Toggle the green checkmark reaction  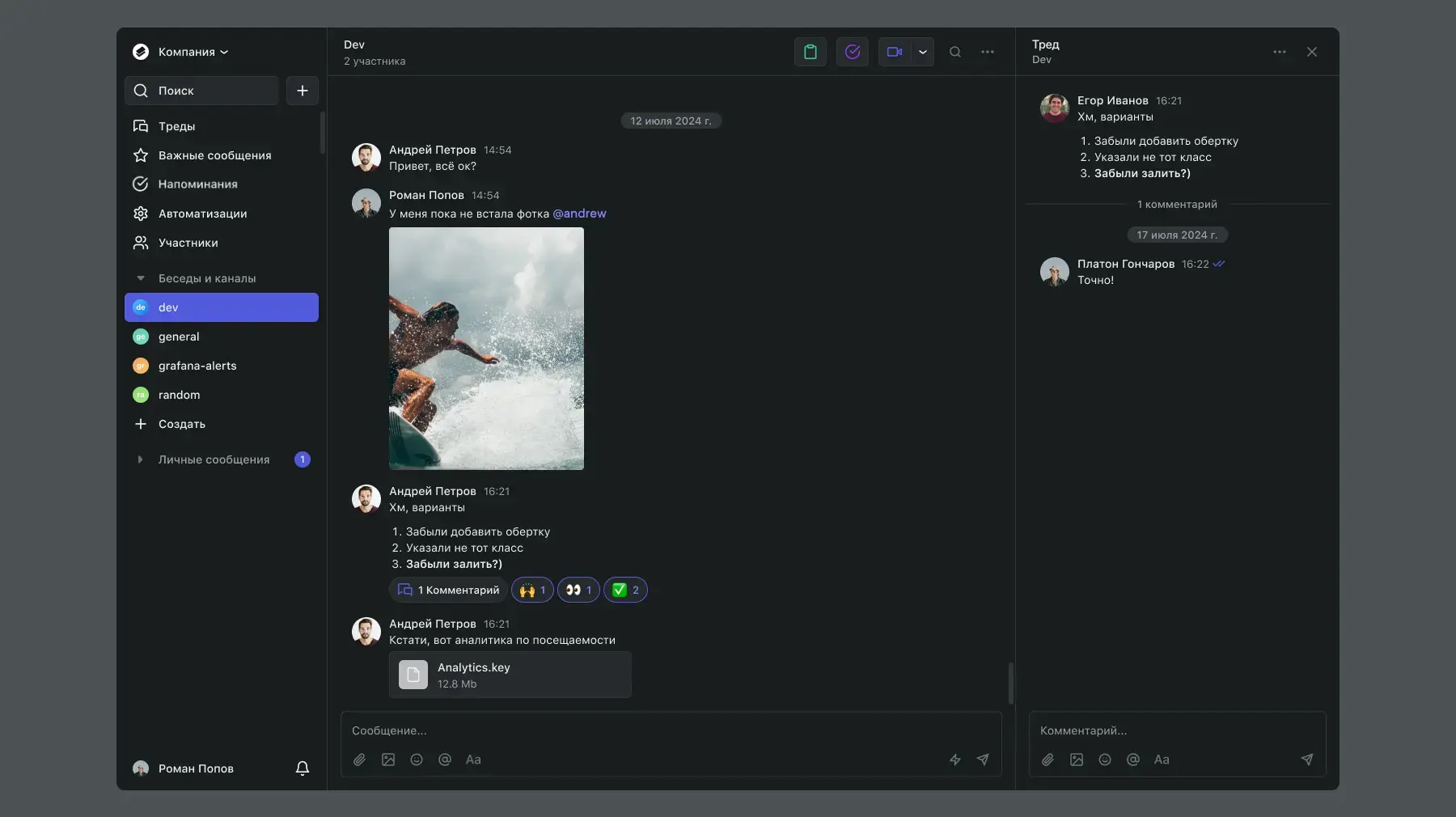tap(625, 591)
